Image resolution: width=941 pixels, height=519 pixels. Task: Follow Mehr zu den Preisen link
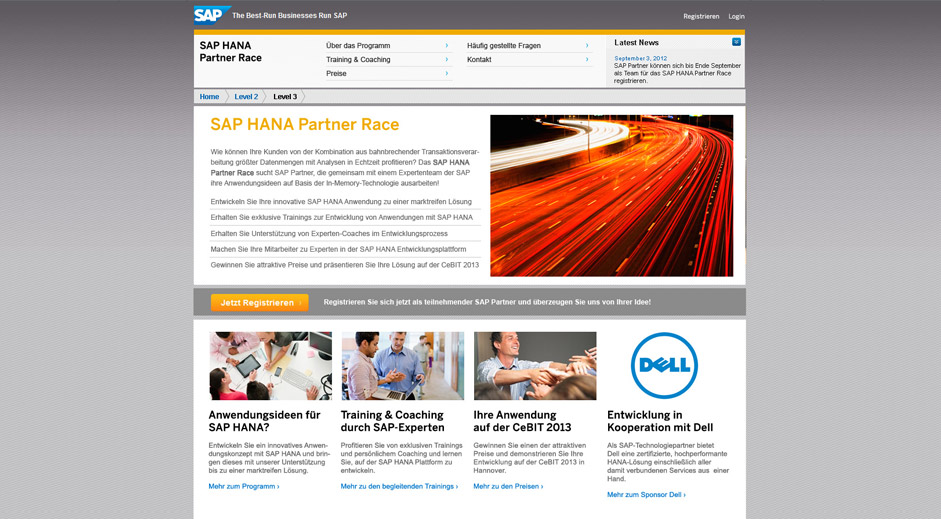click(x=508, y=487)
